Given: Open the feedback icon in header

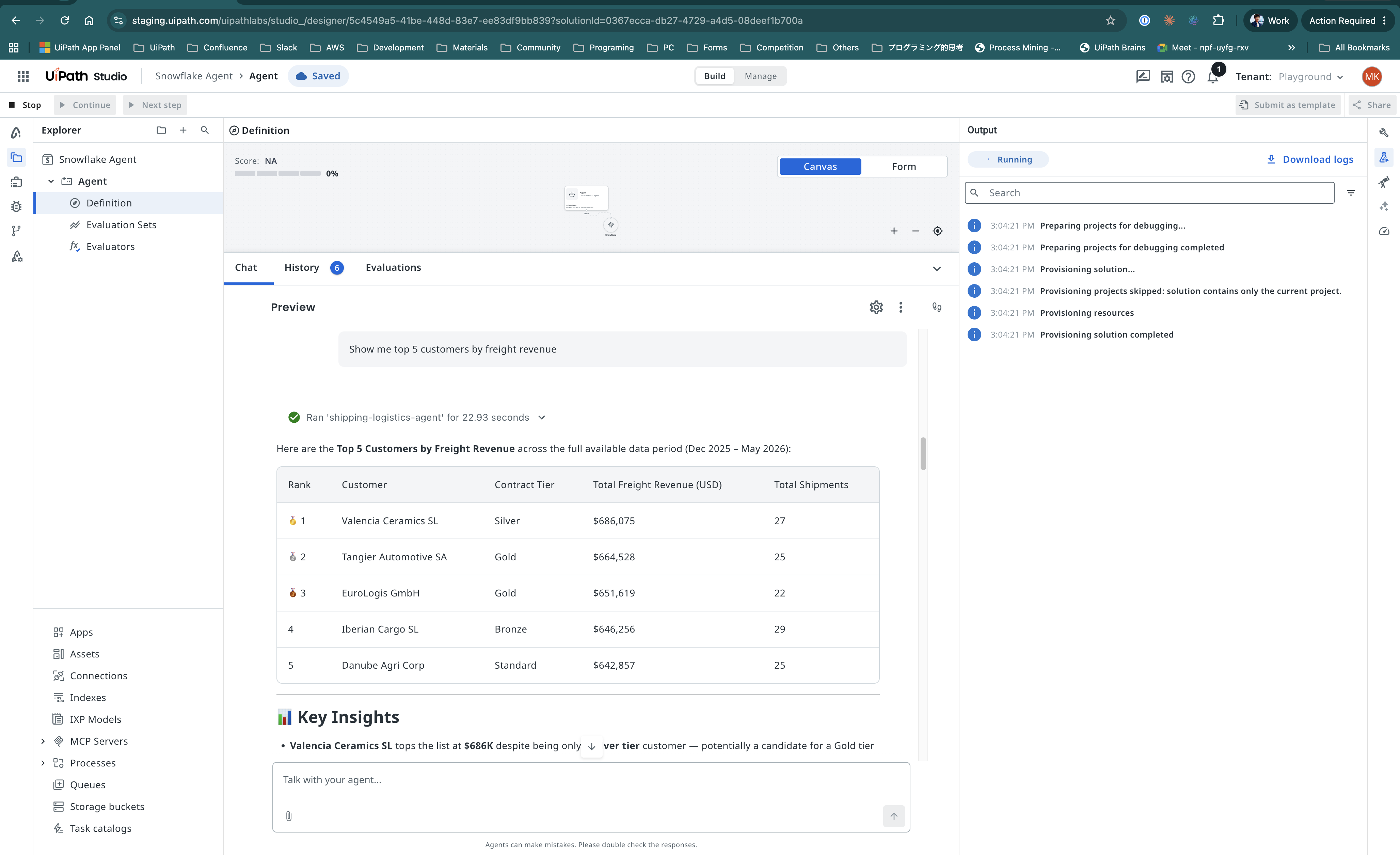Looking at the screenshot, I should pyautogui.click(x=1143, y=77).
